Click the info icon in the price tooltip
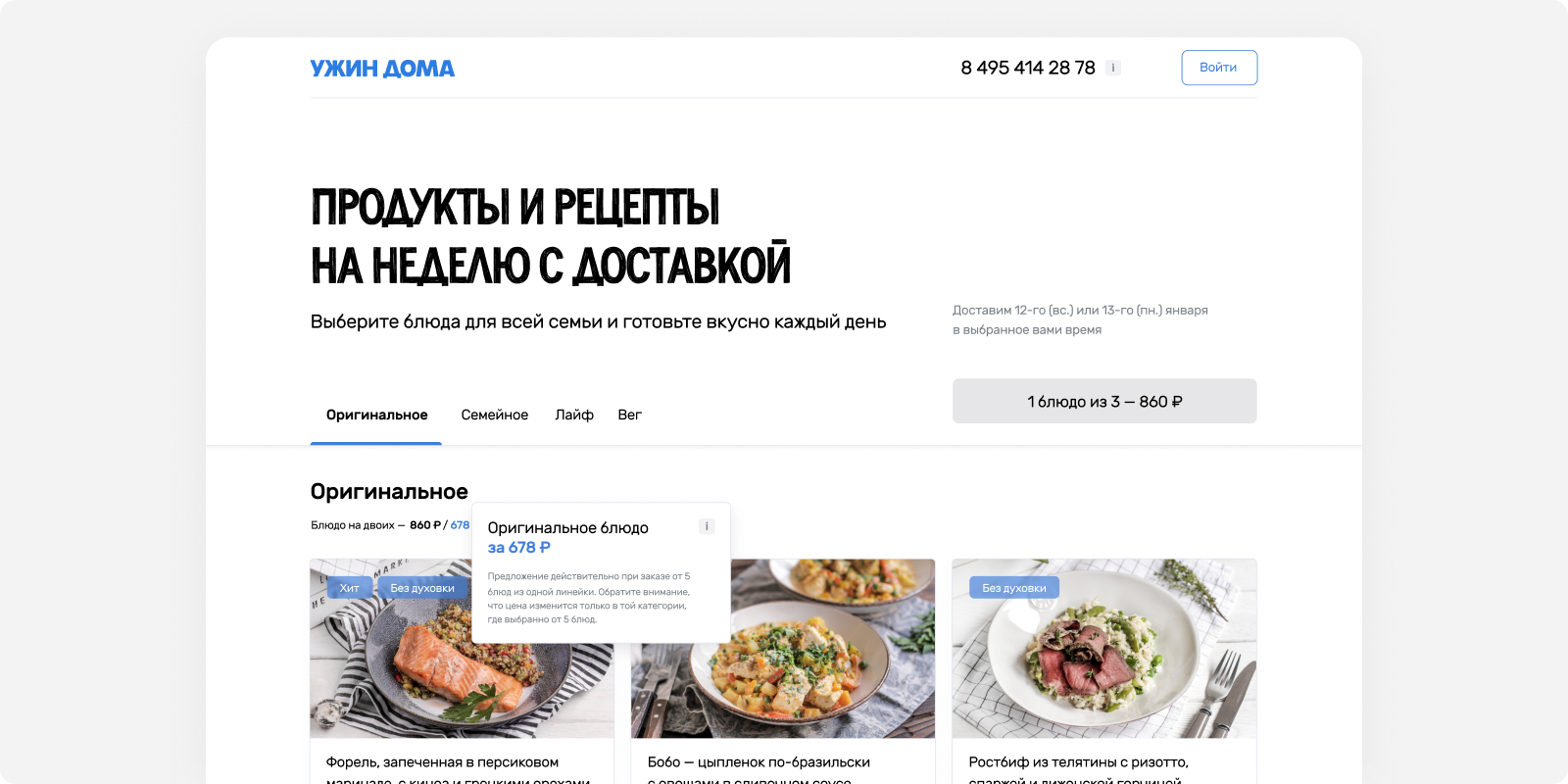 click(x=707, y=526)
